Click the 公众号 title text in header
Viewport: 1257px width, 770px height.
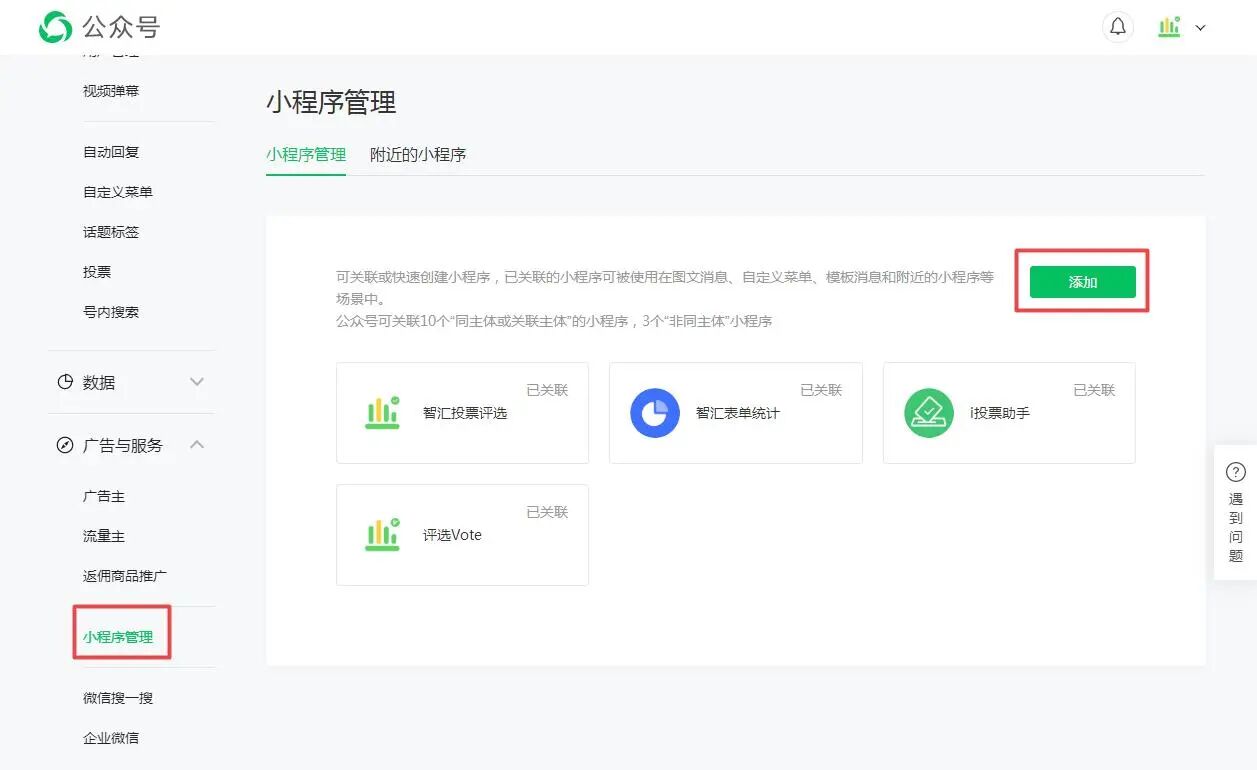point(121,27)
